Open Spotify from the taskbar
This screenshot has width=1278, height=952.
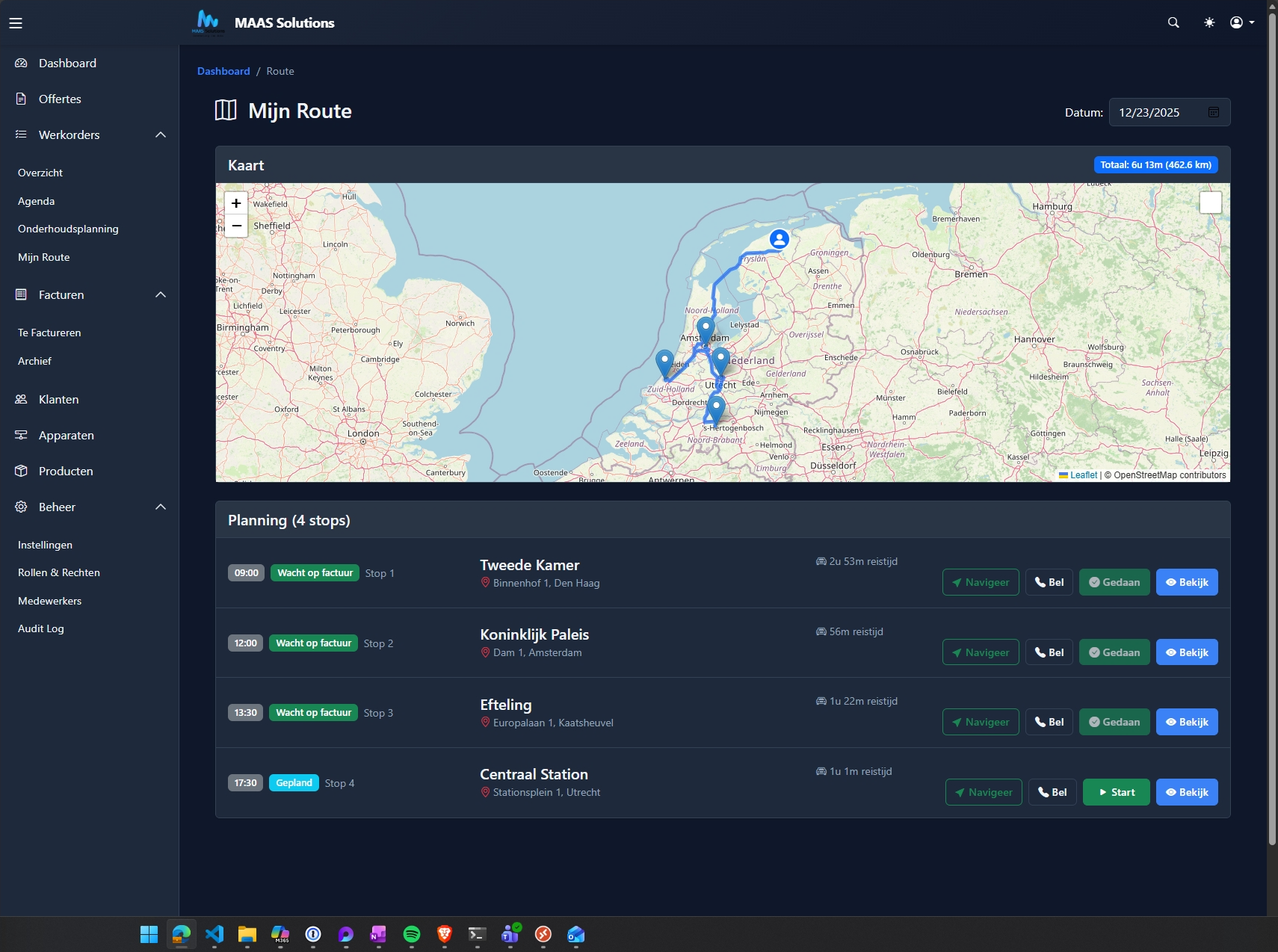pos(412,934)
